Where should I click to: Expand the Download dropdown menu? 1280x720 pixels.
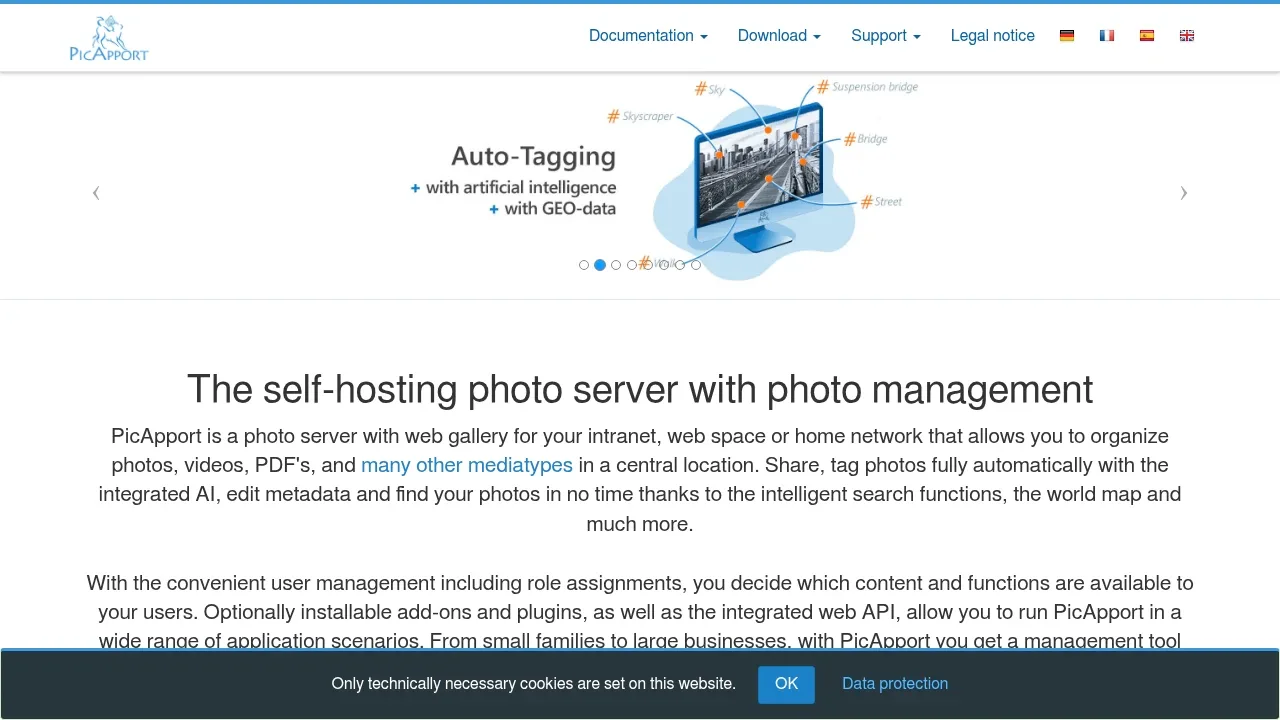[779, 36]
